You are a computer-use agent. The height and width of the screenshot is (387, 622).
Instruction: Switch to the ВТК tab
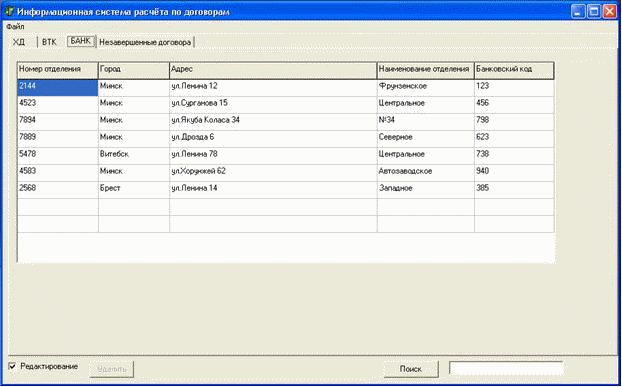click(49, 42)
